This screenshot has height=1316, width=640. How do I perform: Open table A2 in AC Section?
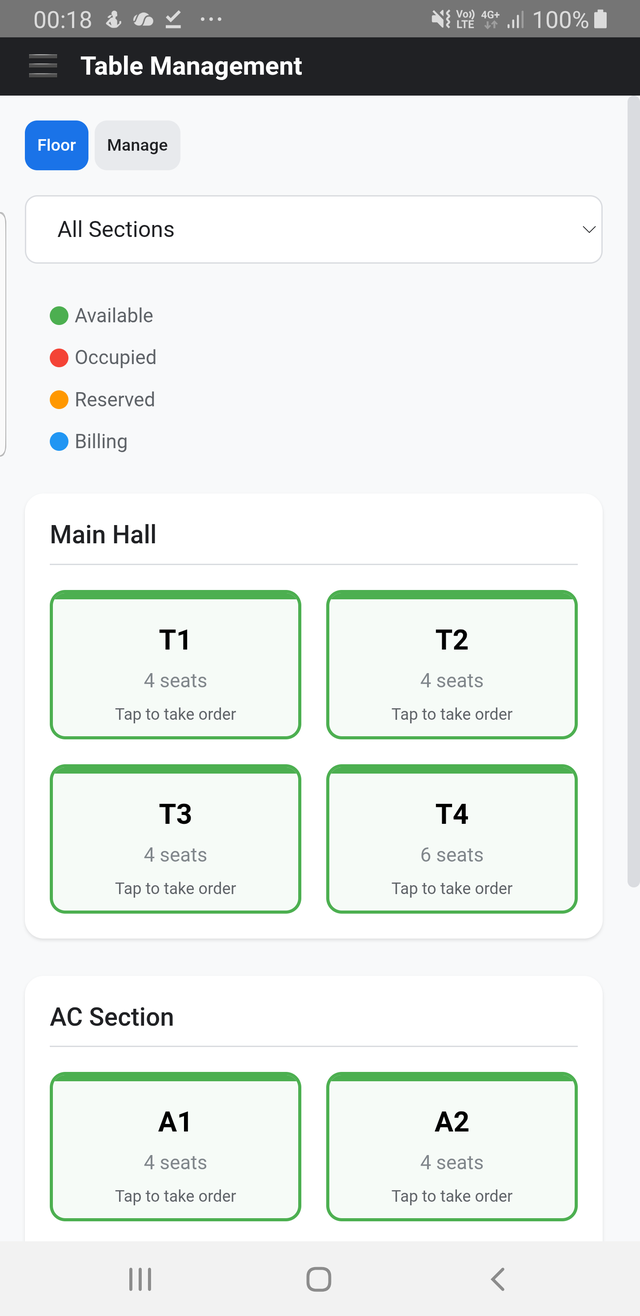[452, 1147]
